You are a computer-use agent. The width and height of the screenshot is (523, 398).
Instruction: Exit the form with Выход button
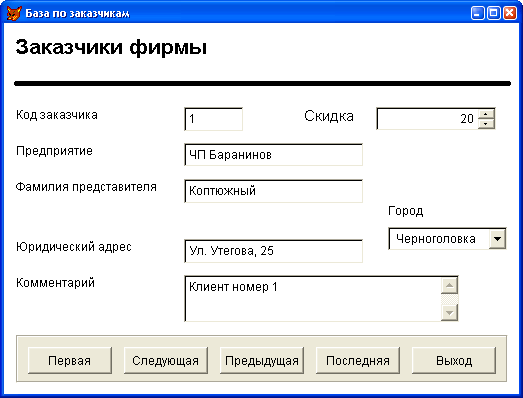454,360
